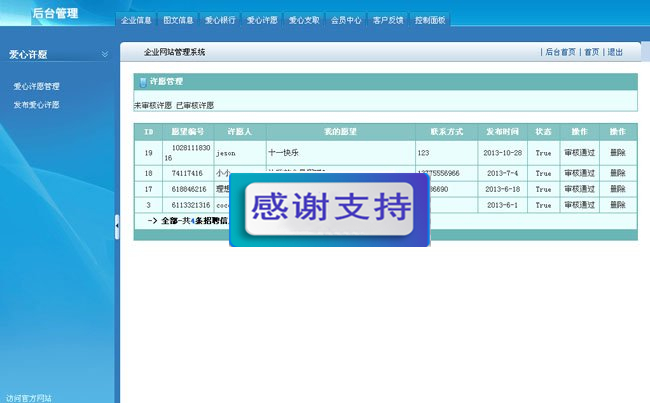Open the 企业信息 tab
The height and width of the screenshot is (403, 650).
(136, 20)
